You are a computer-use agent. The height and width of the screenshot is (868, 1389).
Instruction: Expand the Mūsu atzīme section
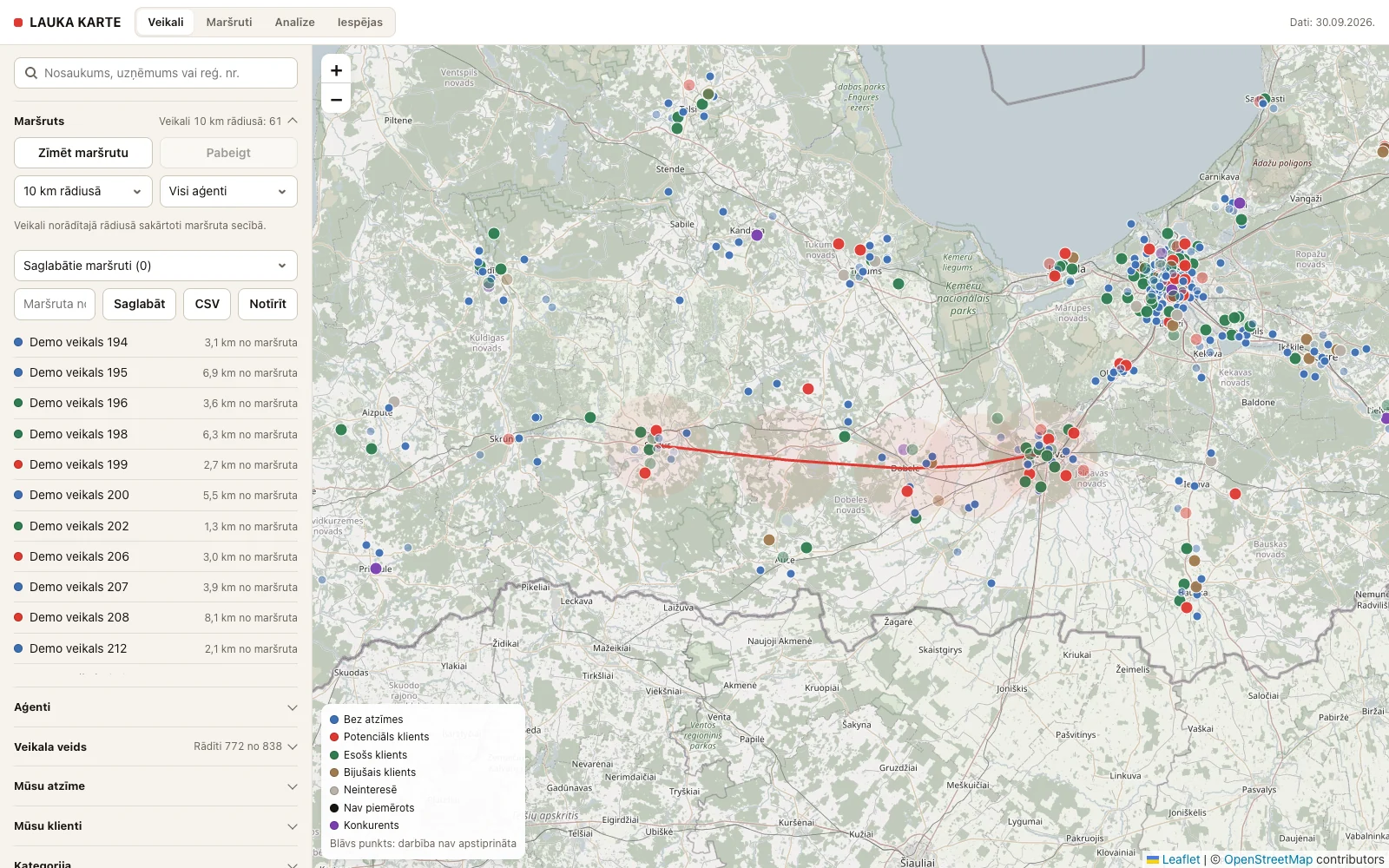tap(155, 786)
